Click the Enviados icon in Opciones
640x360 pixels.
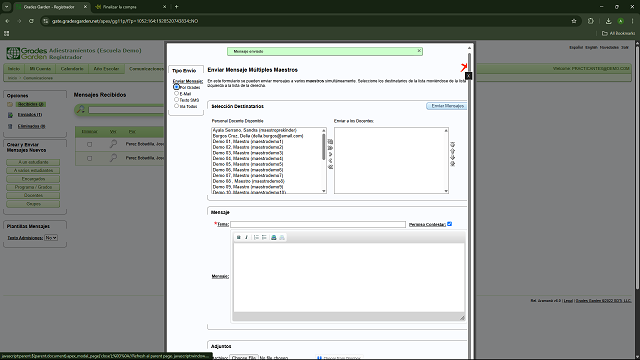[x=10, y=115]
